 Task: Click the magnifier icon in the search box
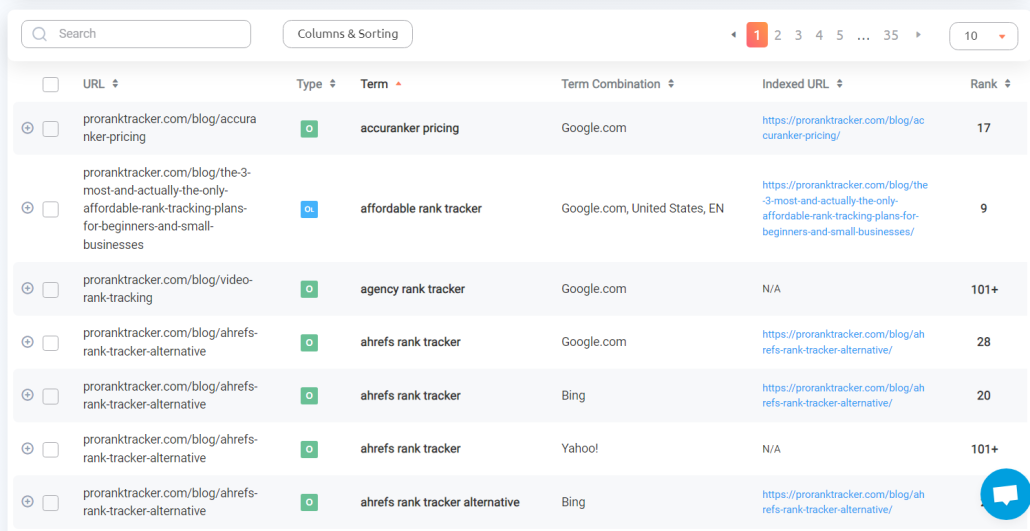tap(39, 34)
